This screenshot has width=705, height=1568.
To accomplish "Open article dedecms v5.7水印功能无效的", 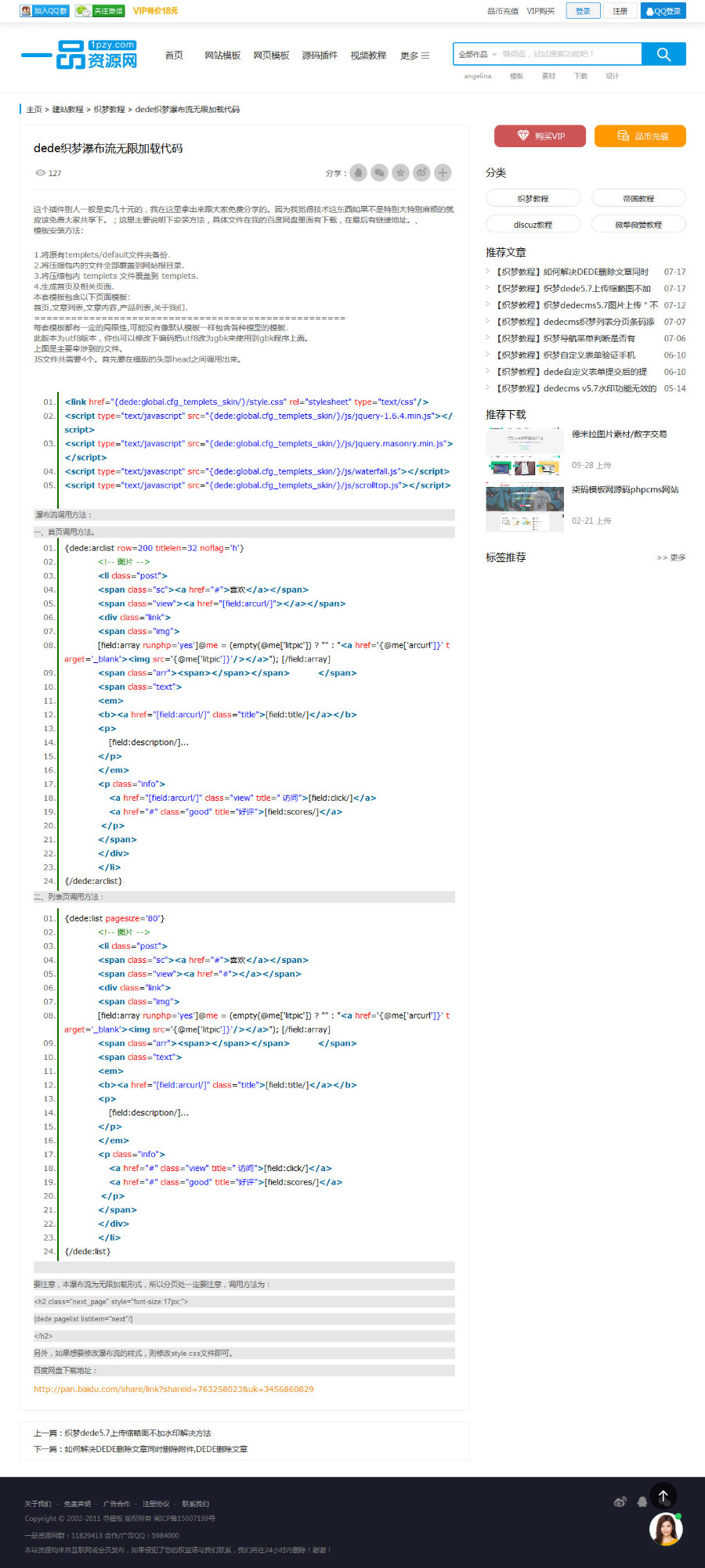I will tap(576, 388).
